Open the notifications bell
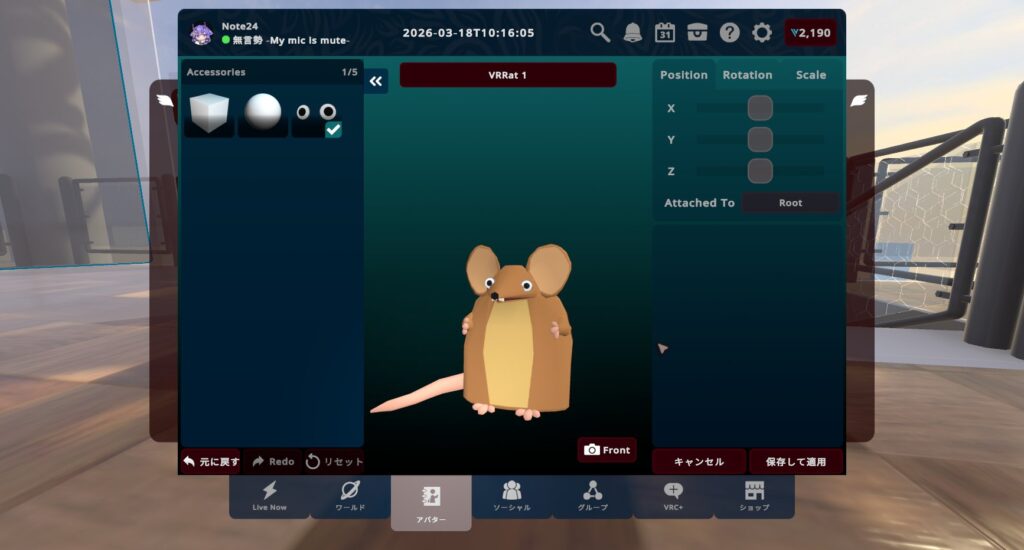 (632, 33)
